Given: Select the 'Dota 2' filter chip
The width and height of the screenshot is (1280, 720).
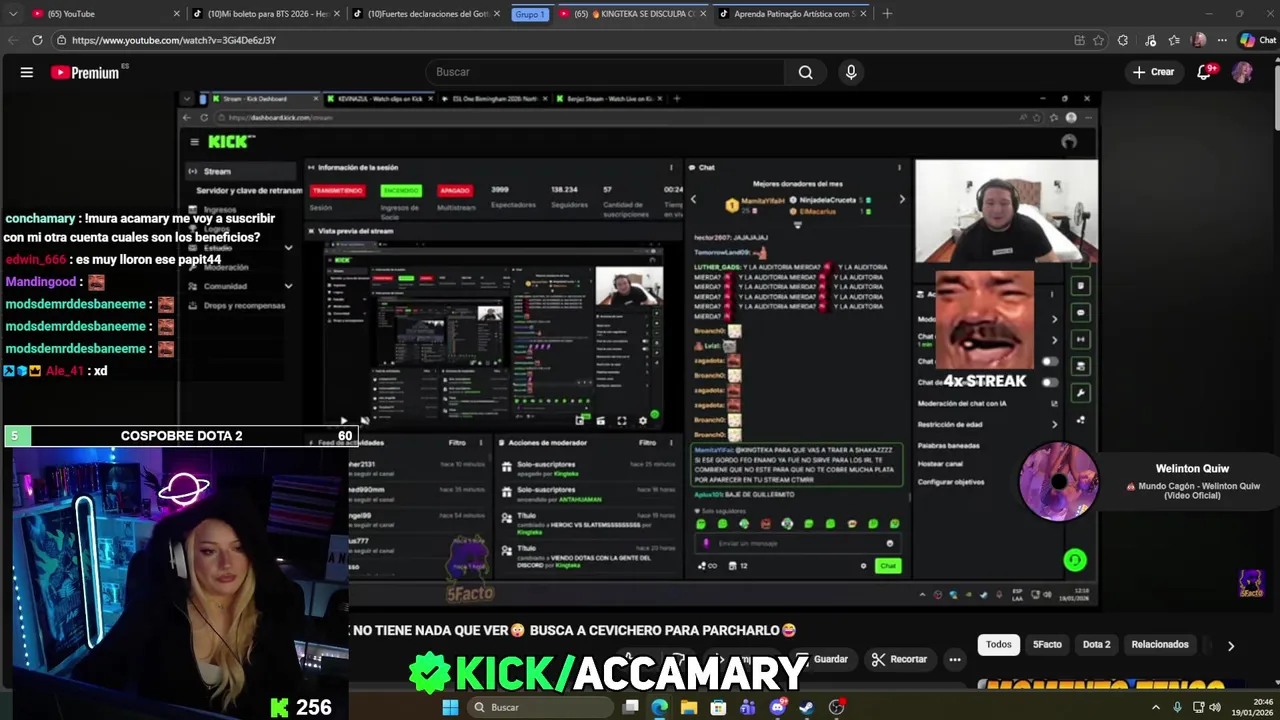Looking at the screenshot, I should coord(1096,644).
